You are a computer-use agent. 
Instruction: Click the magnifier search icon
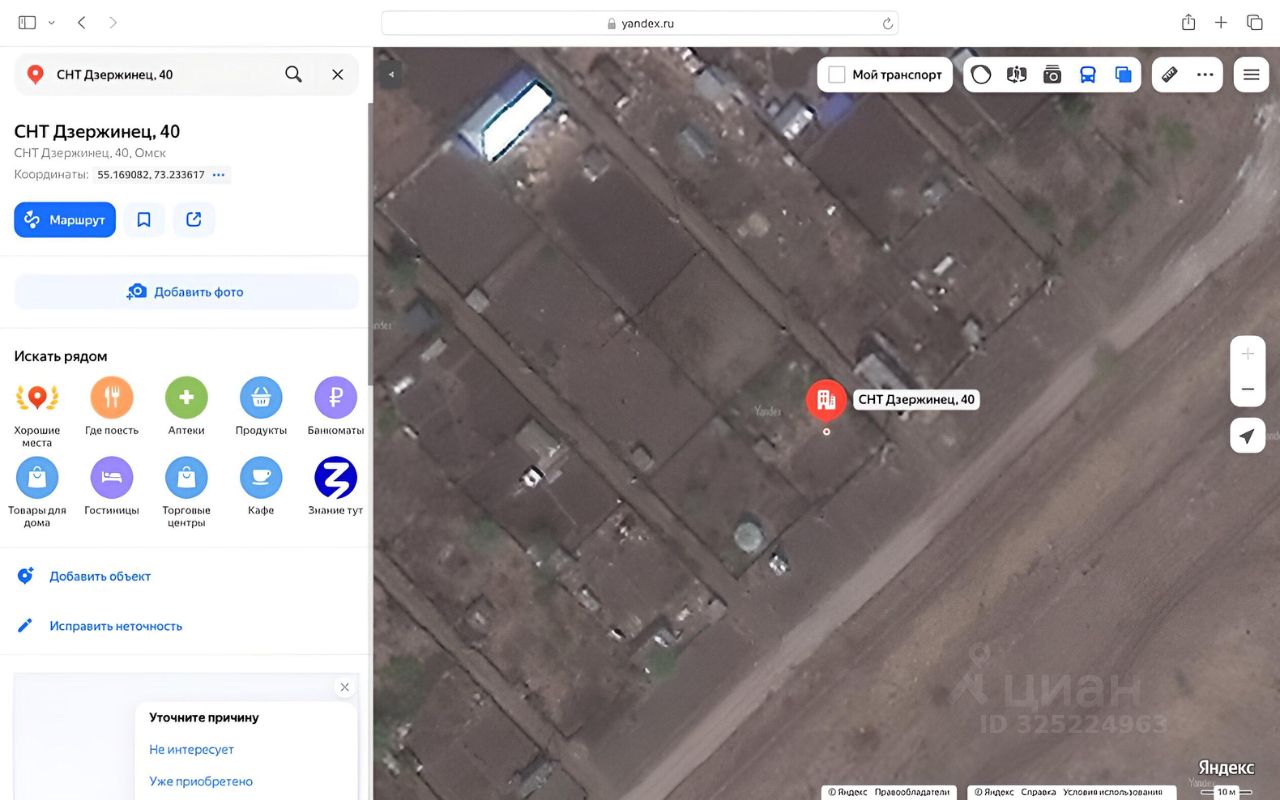[293, 75]
